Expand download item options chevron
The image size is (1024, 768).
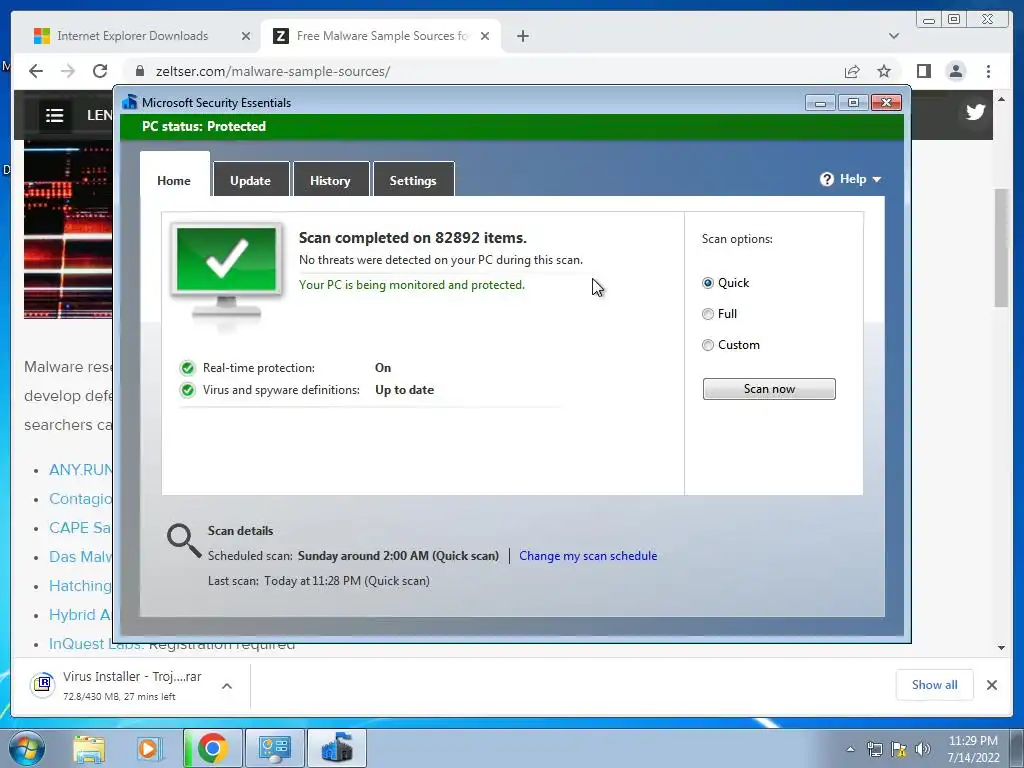227,686
